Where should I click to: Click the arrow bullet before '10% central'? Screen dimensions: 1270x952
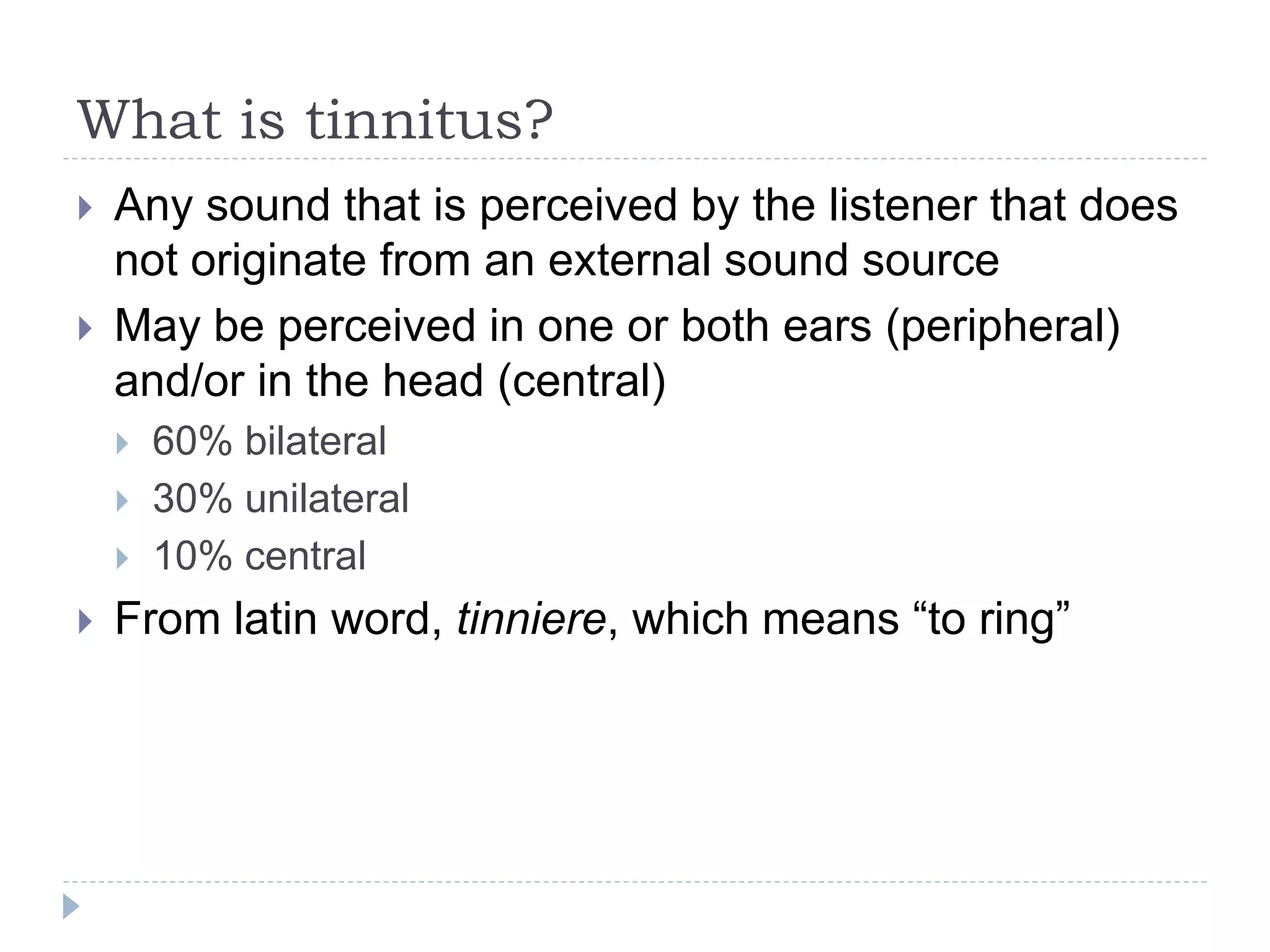(122, 558)
